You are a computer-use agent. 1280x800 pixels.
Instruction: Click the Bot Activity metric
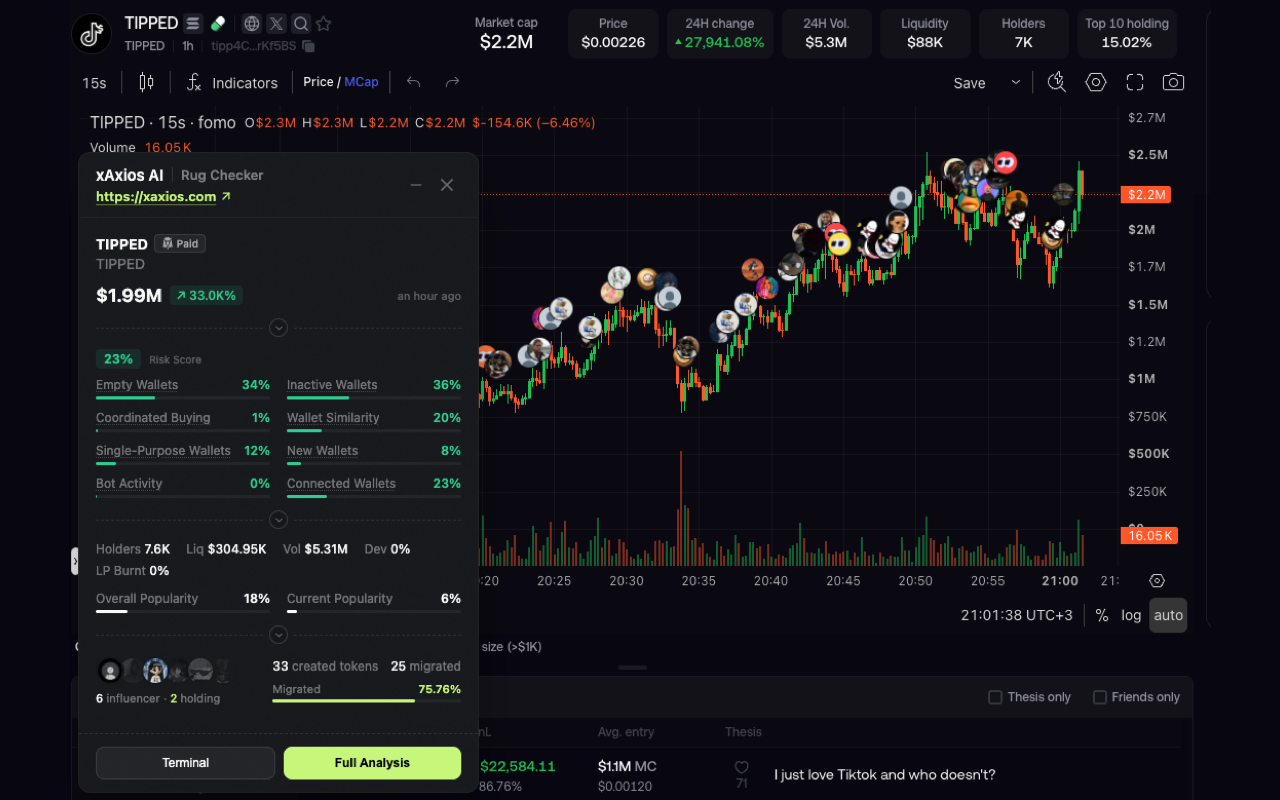tap(183, 487)
